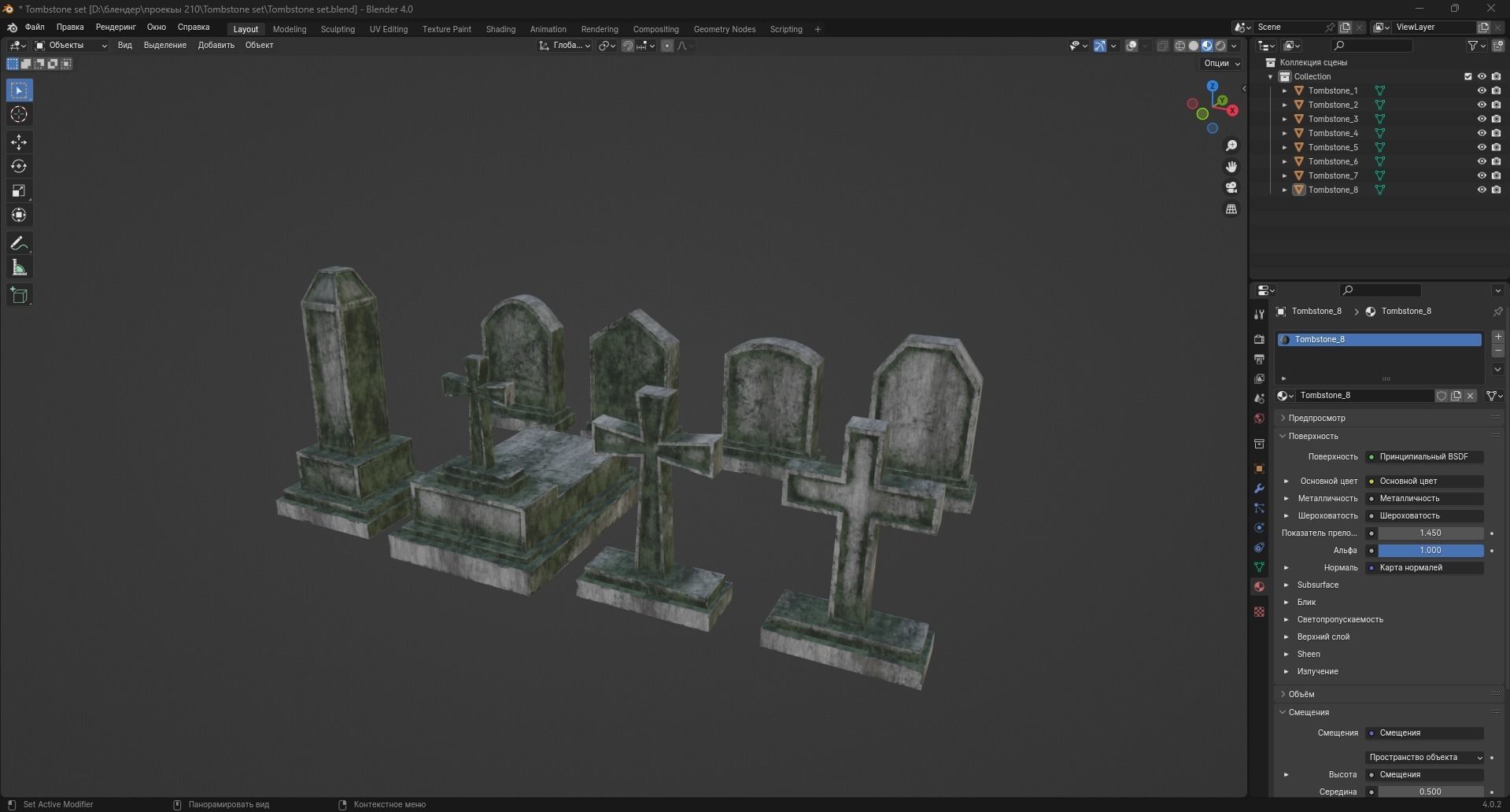The width and height of the screenshot is (1510, 812).
Task: Open the Physics properties tab
Action: tap(1259, 528)
